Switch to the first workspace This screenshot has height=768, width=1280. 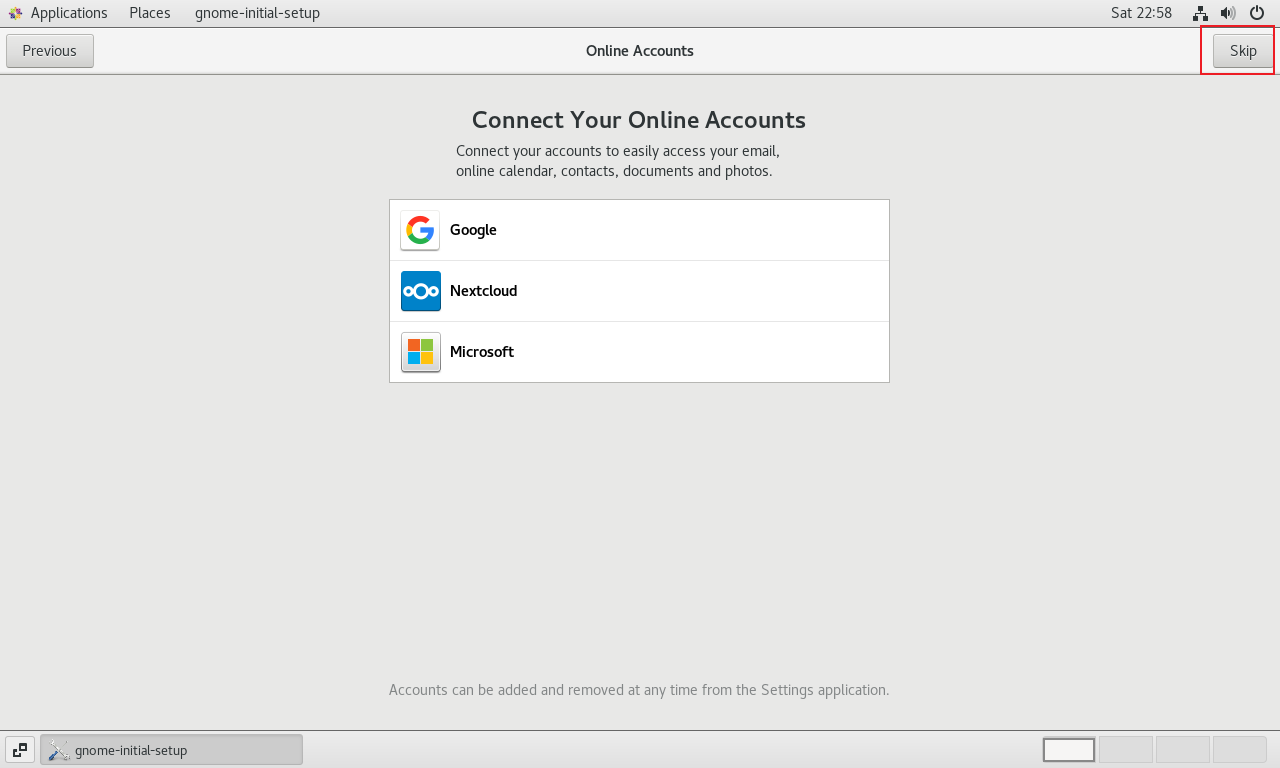[1069, 750]
